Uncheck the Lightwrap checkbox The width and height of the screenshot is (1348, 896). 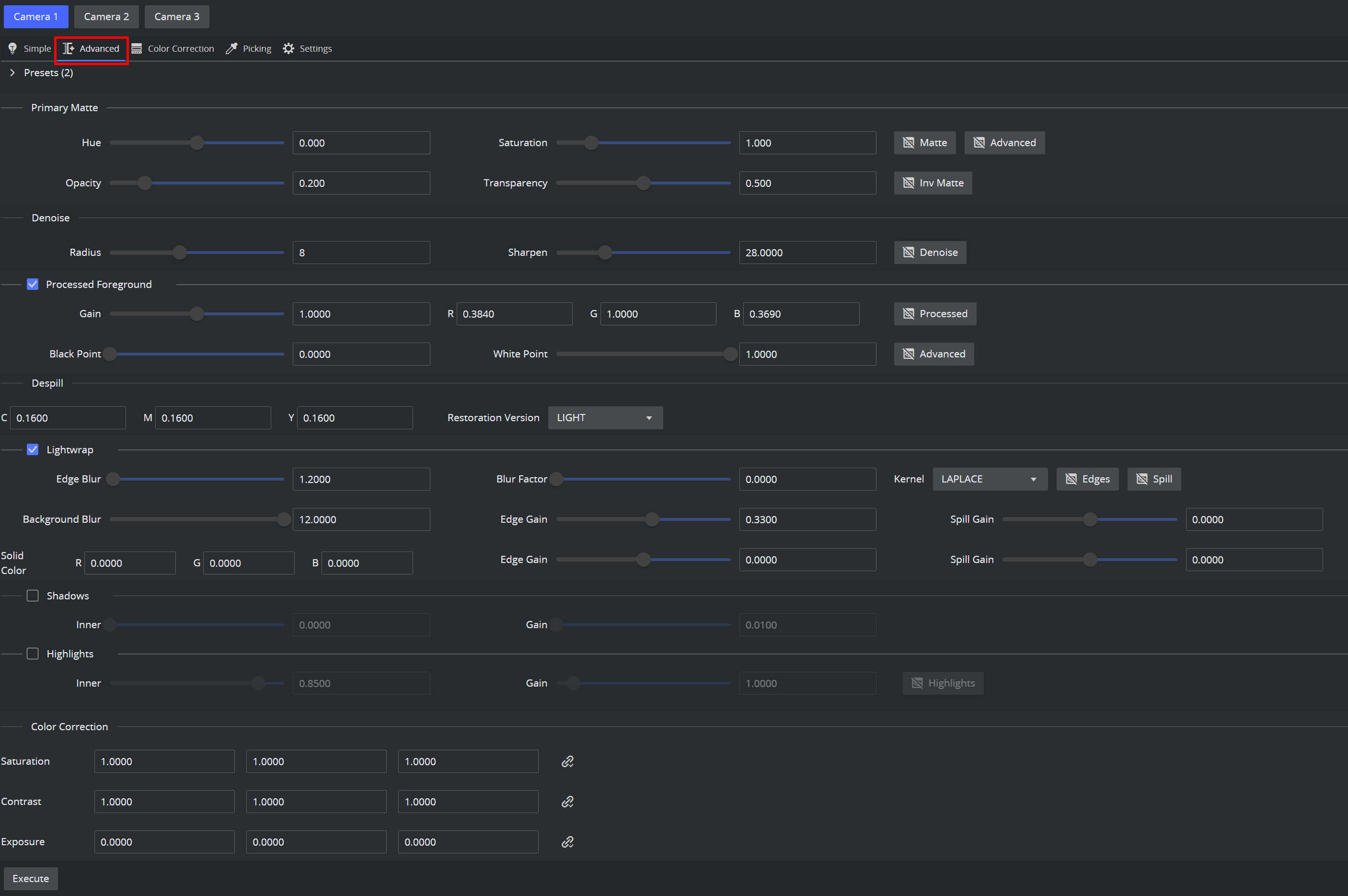[33, 450]
